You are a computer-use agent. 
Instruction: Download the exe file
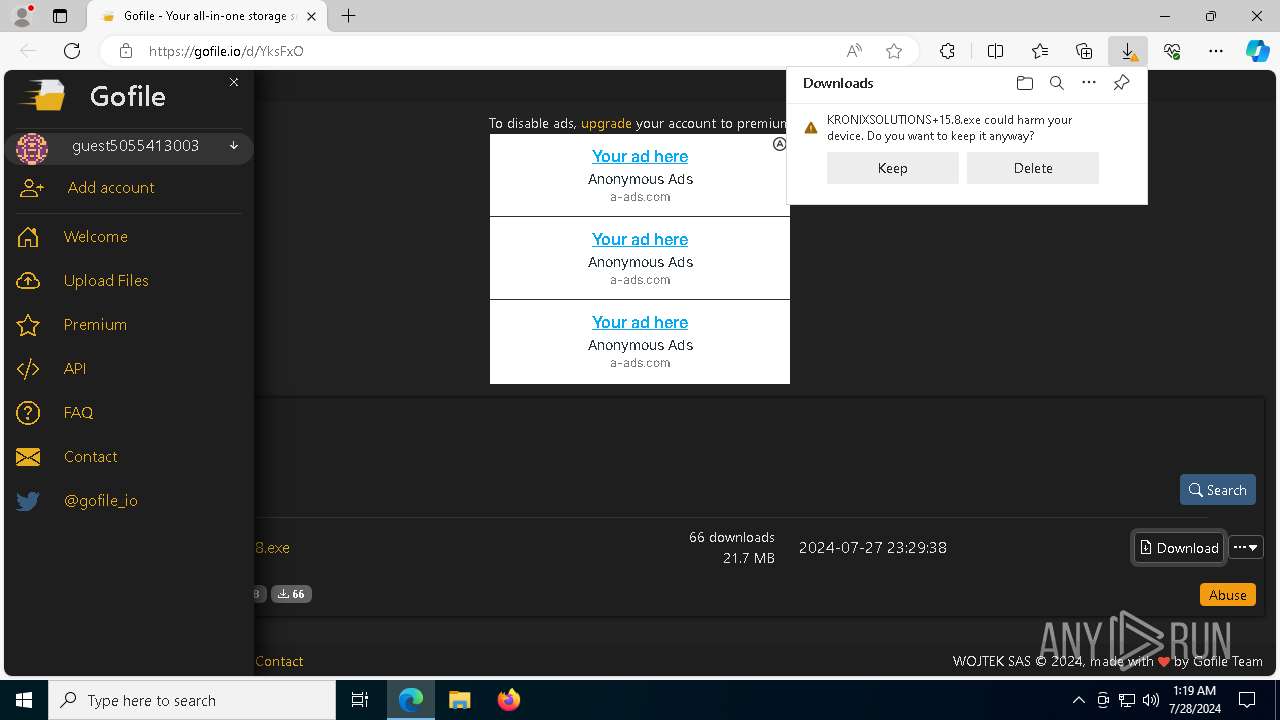[1179, 548]
